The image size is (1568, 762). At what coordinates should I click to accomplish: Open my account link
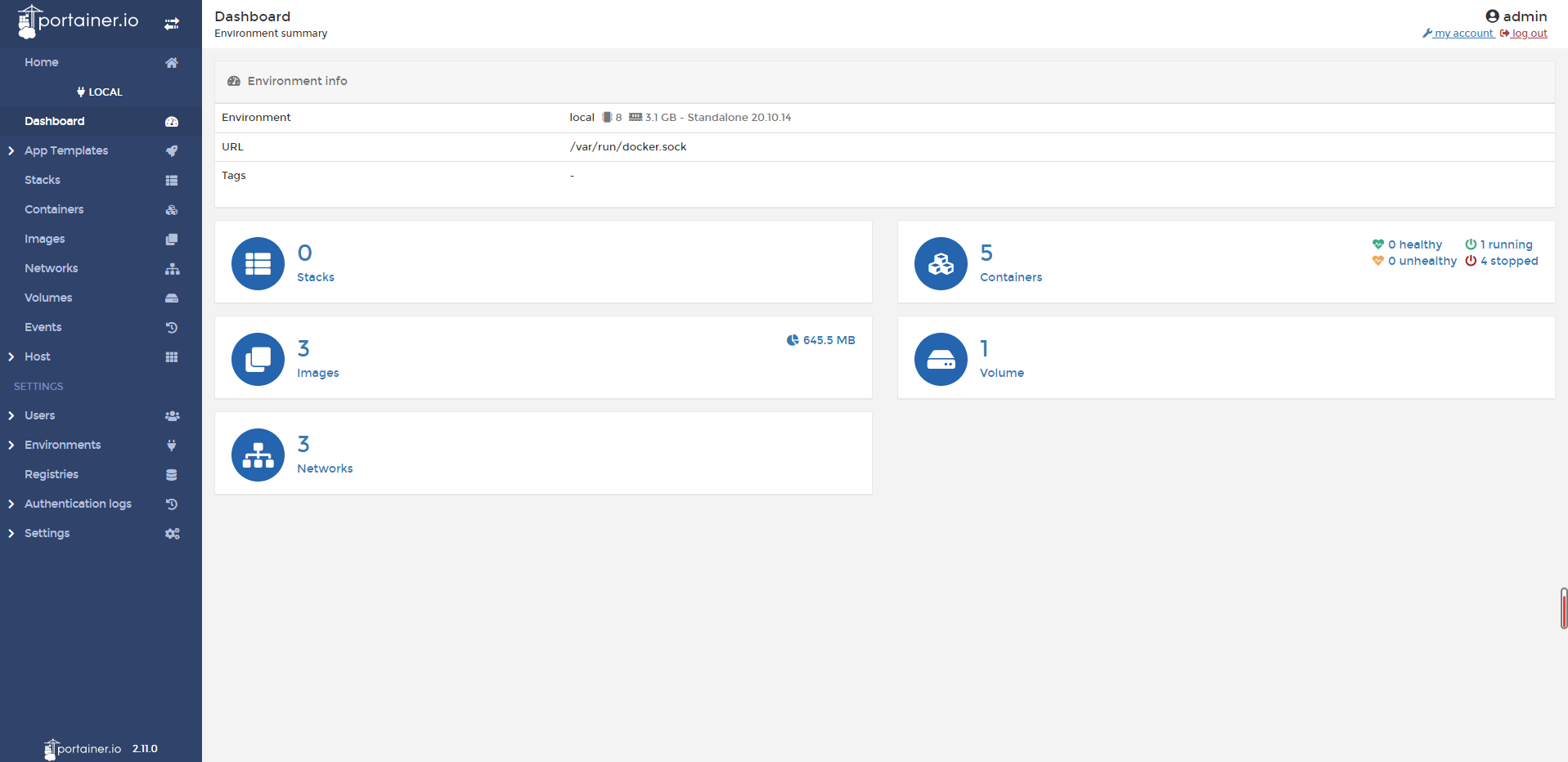tap(1458, 34)
